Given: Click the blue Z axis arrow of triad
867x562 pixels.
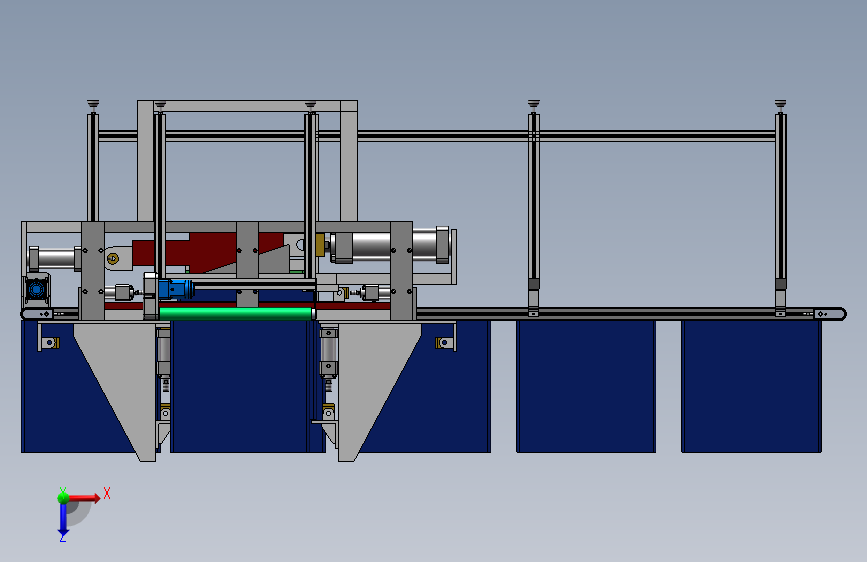Looking at the screenshot, I should tap(63, 519).
